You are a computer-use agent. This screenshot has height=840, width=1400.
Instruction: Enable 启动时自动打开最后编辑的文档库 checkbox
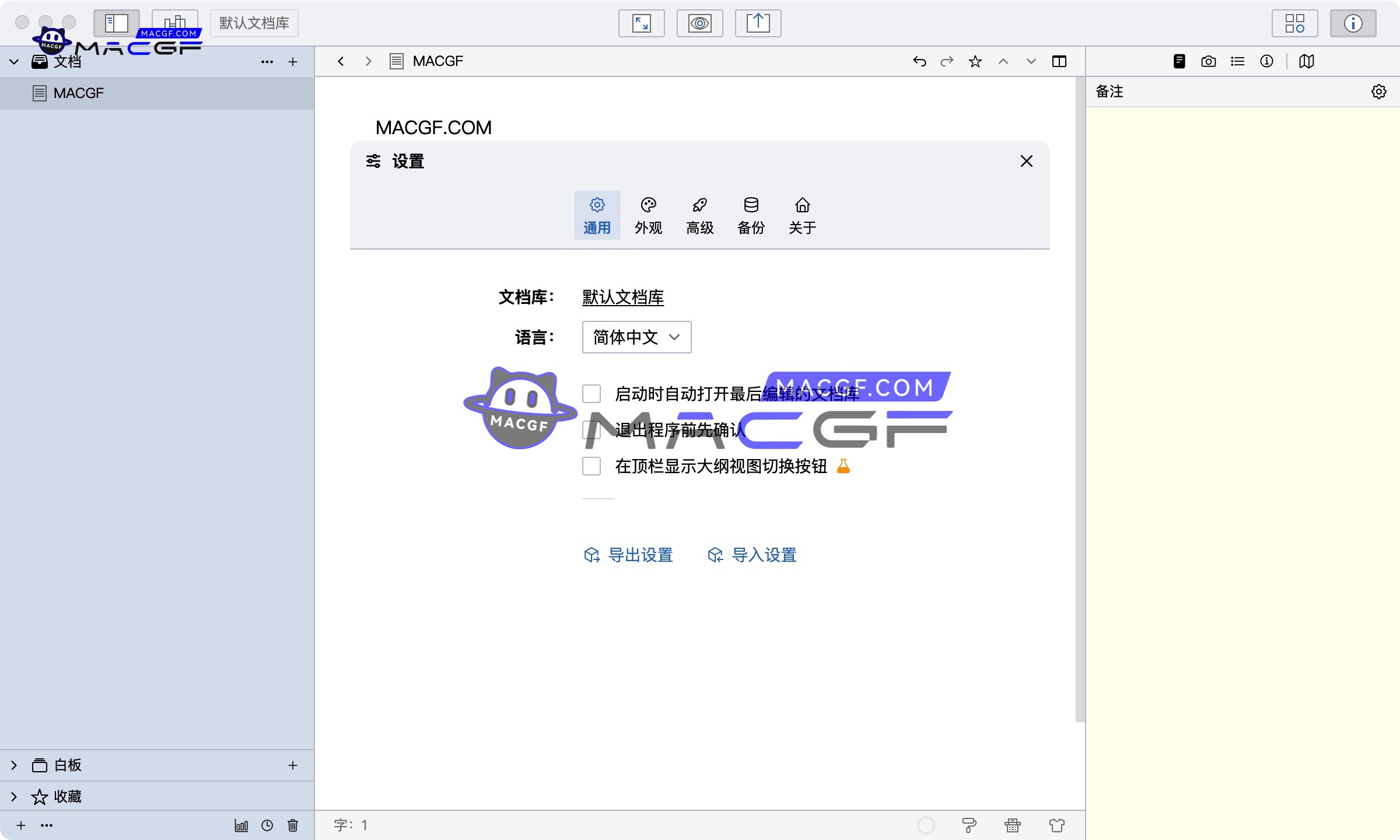pos(591,394)
